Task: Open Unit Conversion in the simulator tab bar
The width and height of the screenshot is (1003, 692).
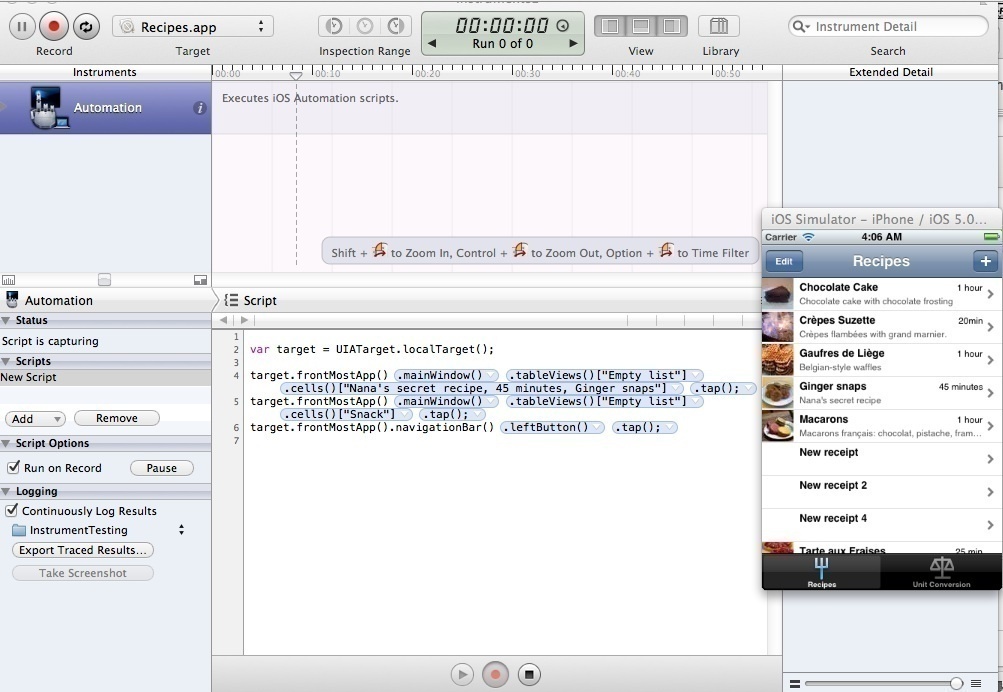Action: tap(940, 573)
